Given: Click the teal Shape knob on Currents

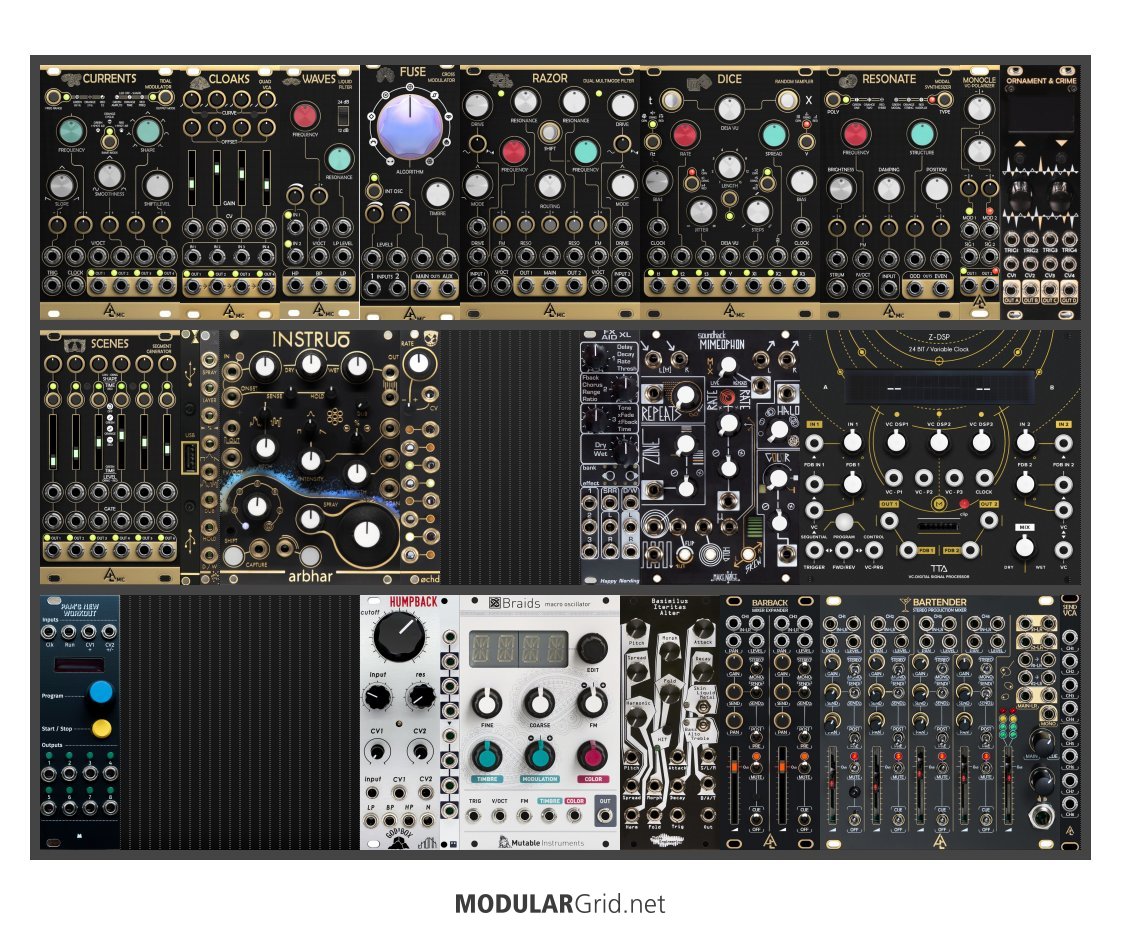Looking at the screenshot, I should (148, 131).
